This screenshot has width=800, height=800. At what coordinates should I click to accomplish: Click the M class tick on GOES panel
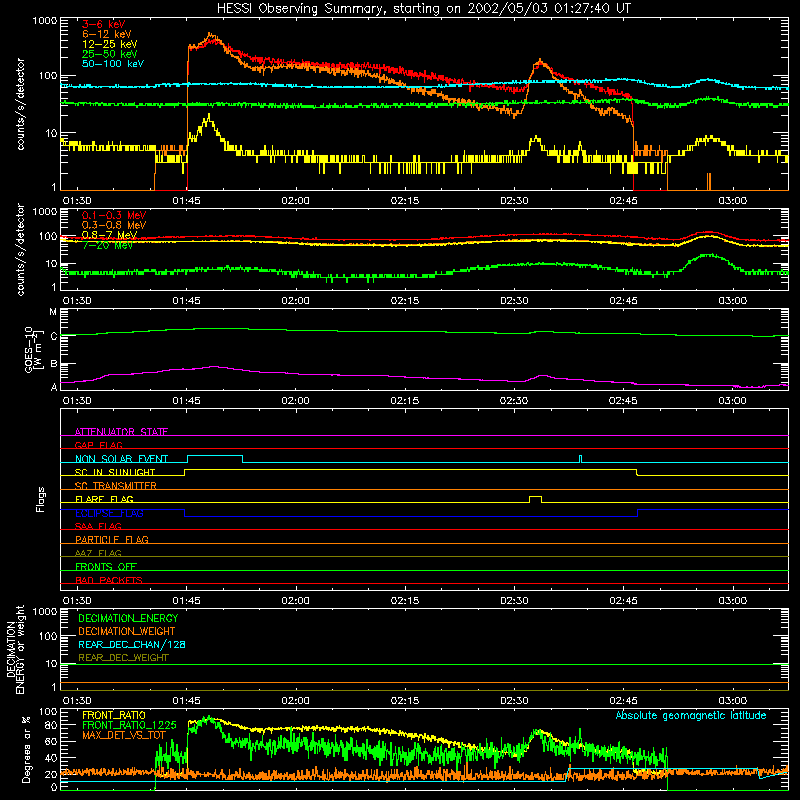(53, 311)
